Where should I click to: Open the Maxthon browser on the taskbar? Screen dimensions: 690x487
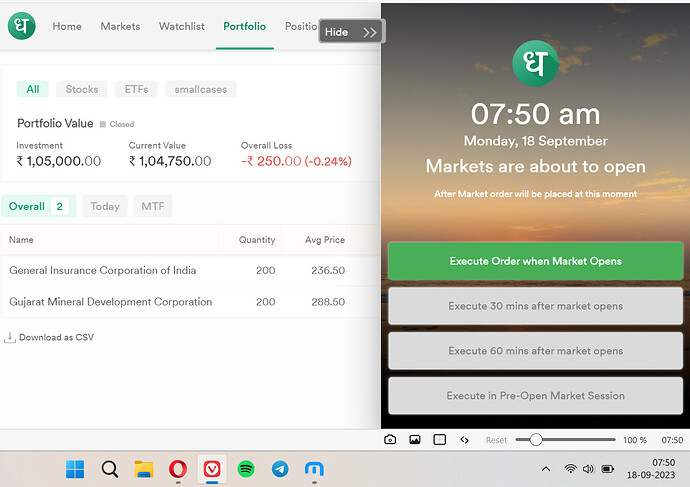314,469
